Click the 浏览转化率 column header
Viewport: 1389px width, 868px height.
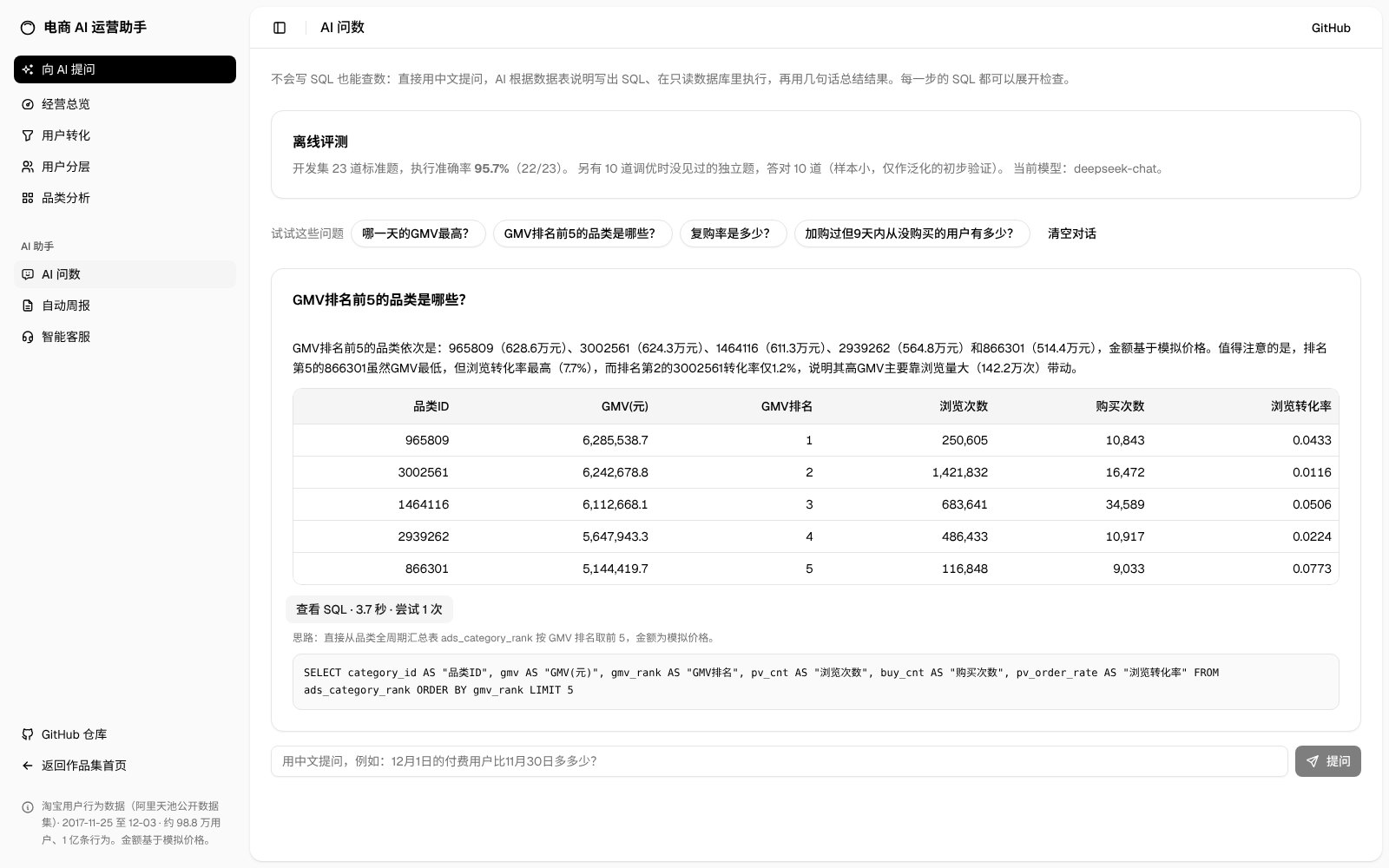(1301, 406)
